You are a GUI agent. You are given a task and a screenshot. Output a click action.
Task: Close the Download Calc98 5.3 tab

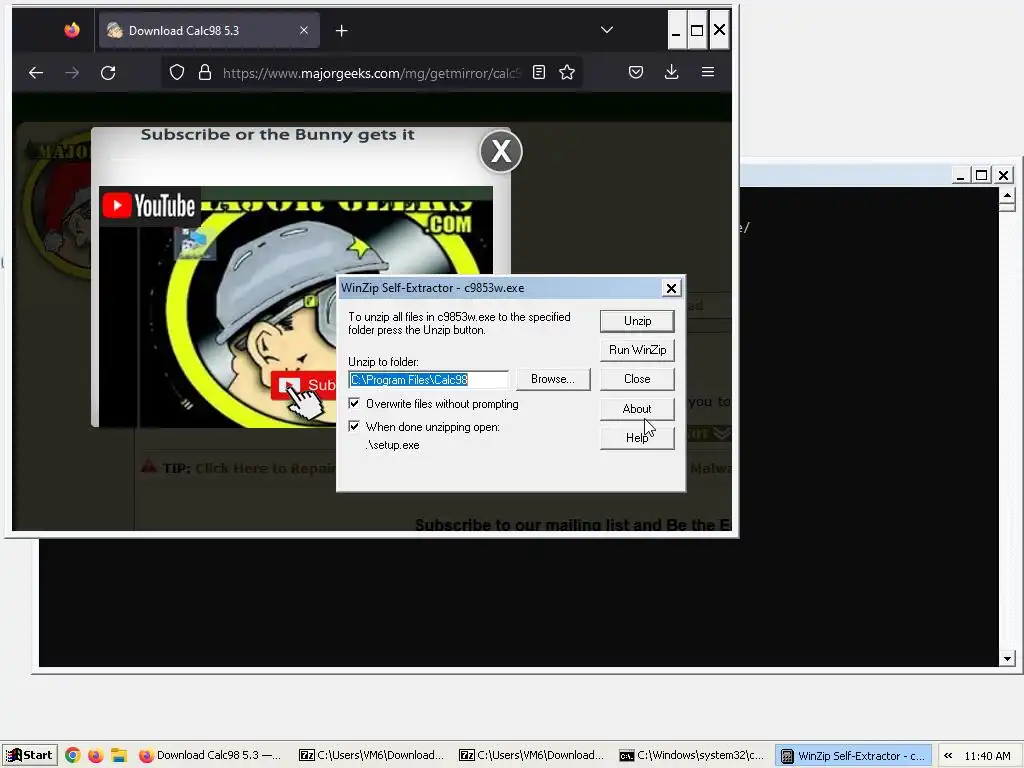click(304, 31)
